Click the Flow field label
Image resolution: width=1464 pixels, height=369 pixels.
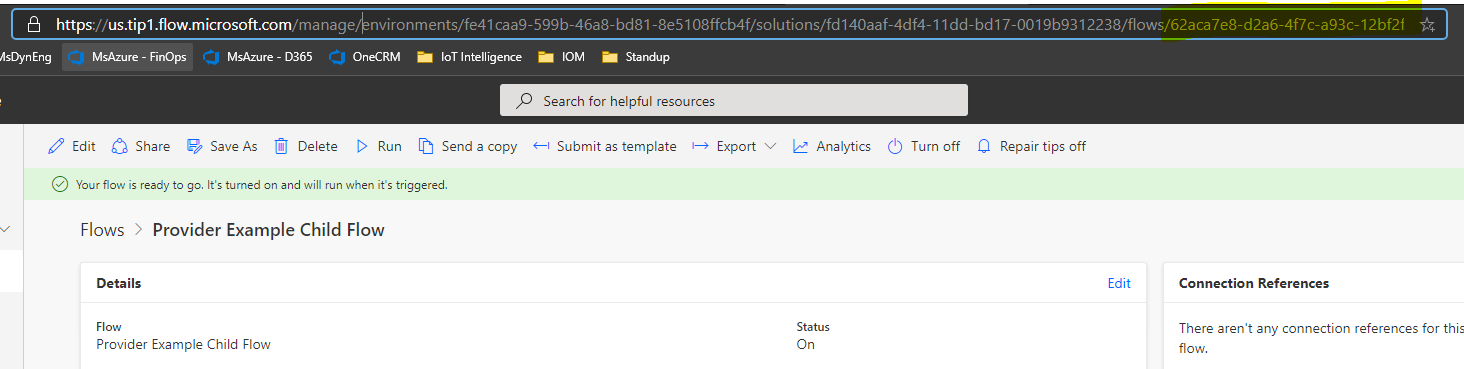[x=109, y=327]
